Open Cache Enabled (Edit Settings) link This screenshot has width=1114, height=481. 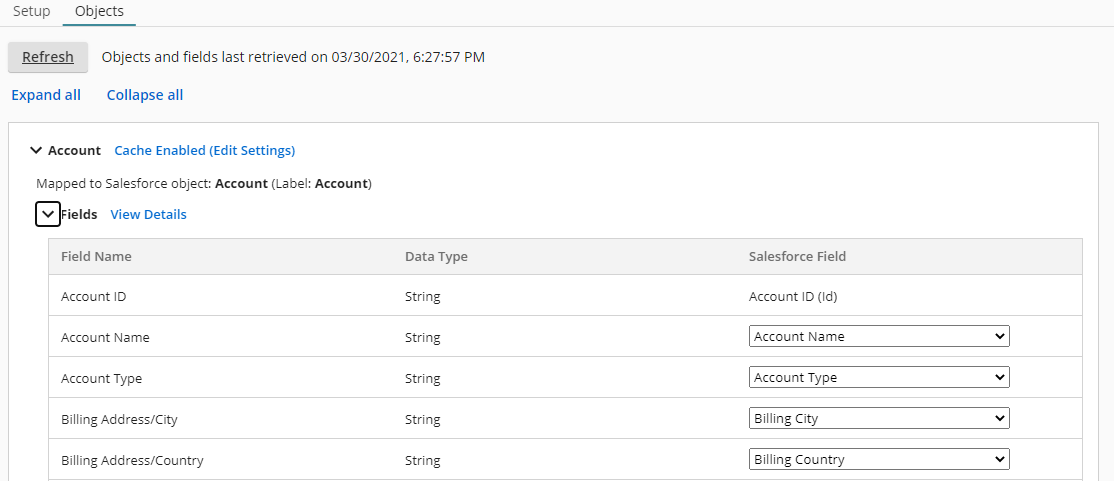(x=205, y=151)
